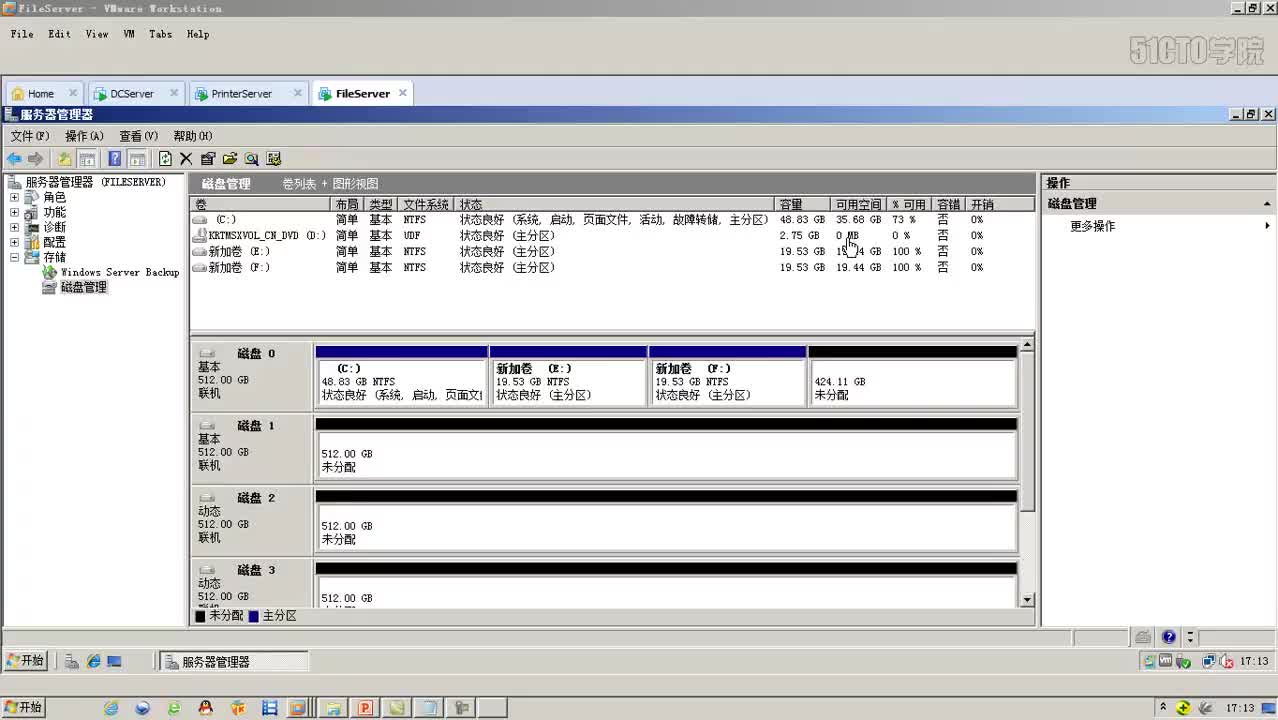1278x720 pixels.
Task: Click the magnifier search toolbar icon
Action: tap(252, 159)
